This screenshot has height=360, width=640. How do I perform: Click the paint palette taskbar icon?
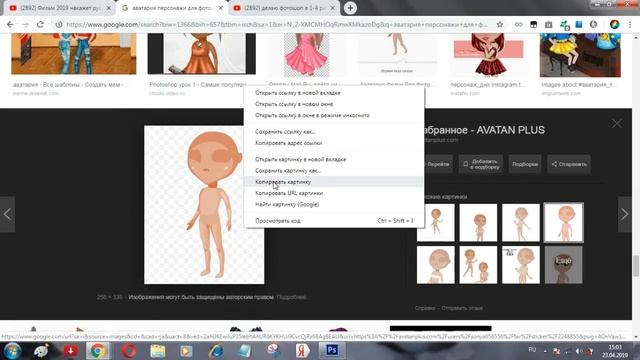[41, 351]
